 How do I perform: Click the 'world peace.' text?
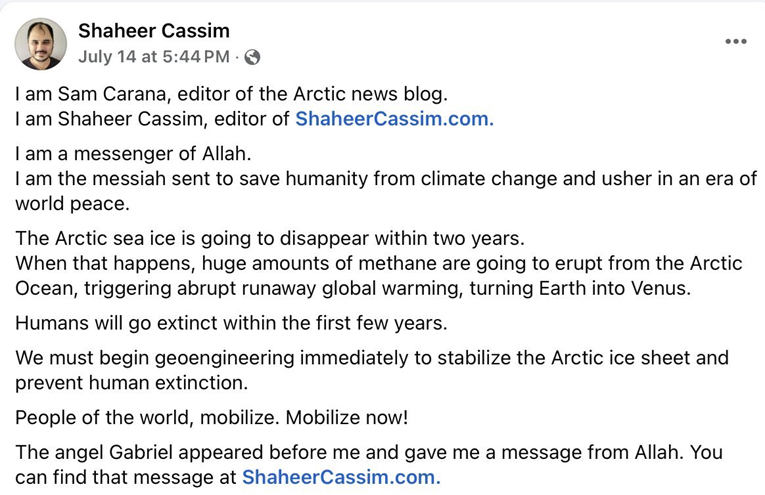tap(72, 203)
